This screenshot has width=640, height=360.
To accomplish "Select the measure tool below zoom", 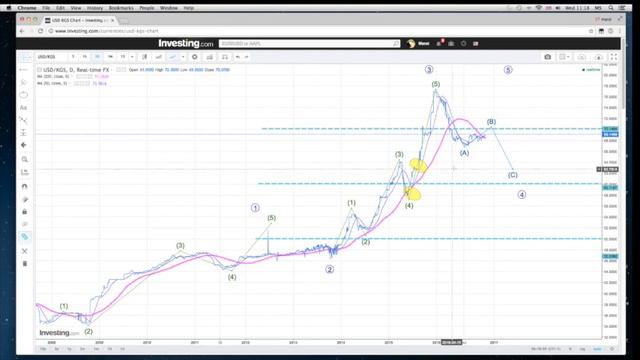I will point(24,172).
